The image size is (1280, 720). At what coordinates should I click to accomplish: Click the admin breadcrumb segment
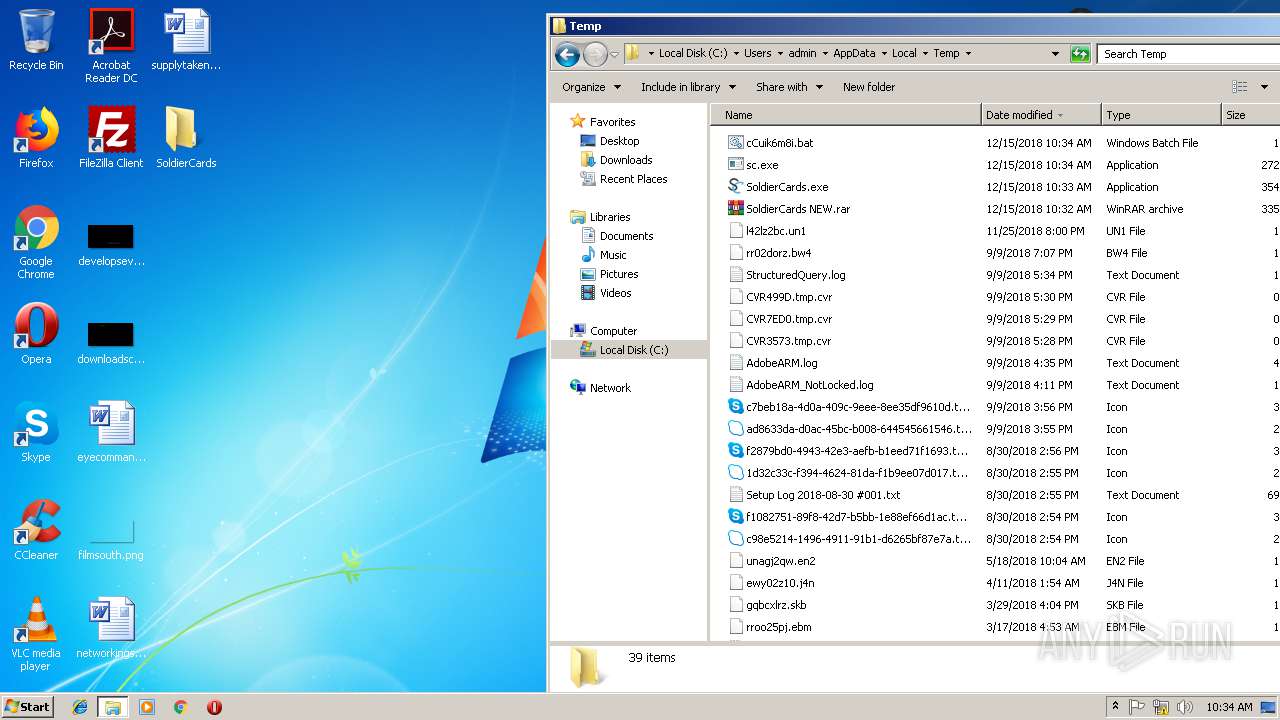coord(802,54)
